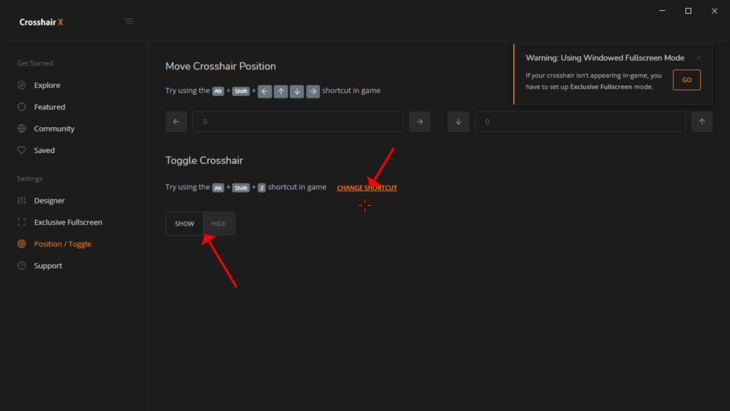
Task: Open the Support page
Action: [48, 266]
